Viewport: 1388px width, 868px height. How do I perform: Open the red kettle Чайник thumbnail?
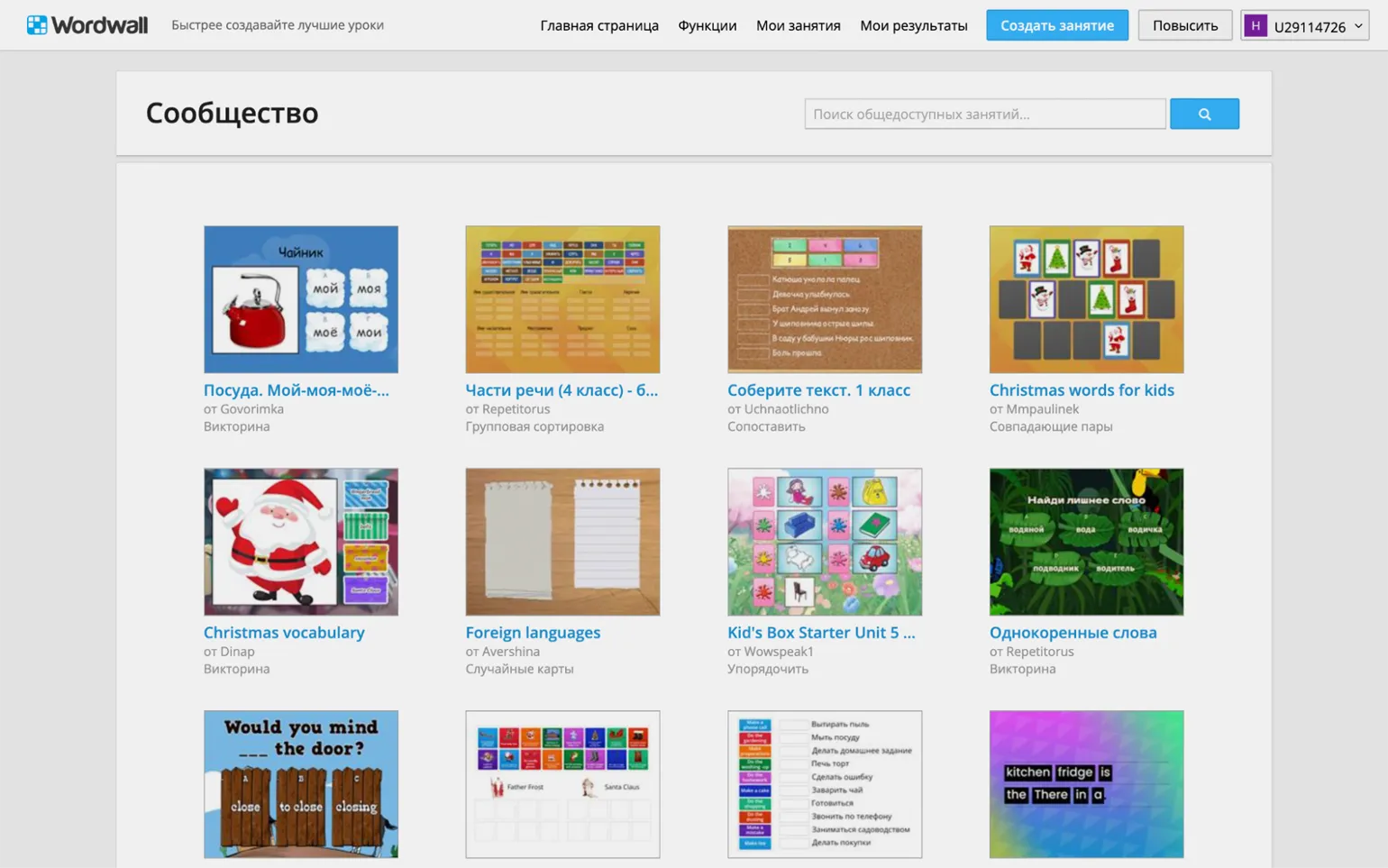pyautogui.click(x=300, y=299)
